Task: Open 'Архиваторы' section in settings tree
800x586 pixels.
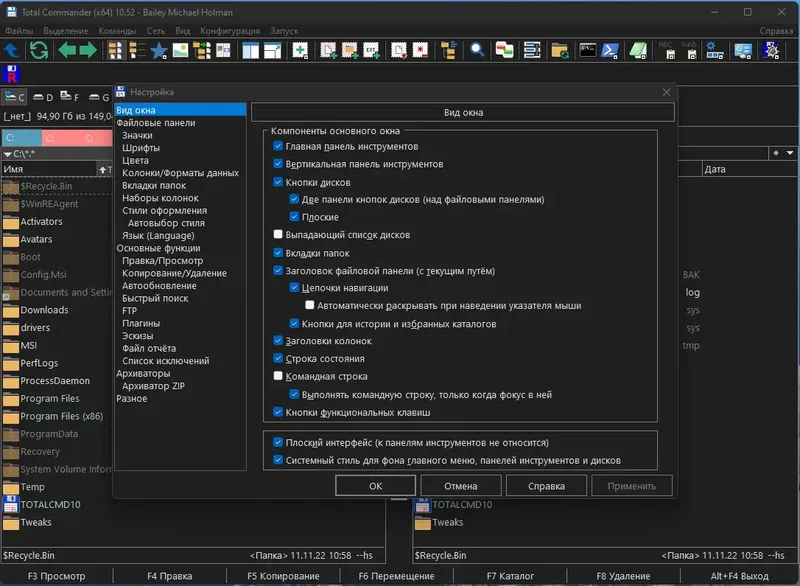Action: [x=143, y=374]
